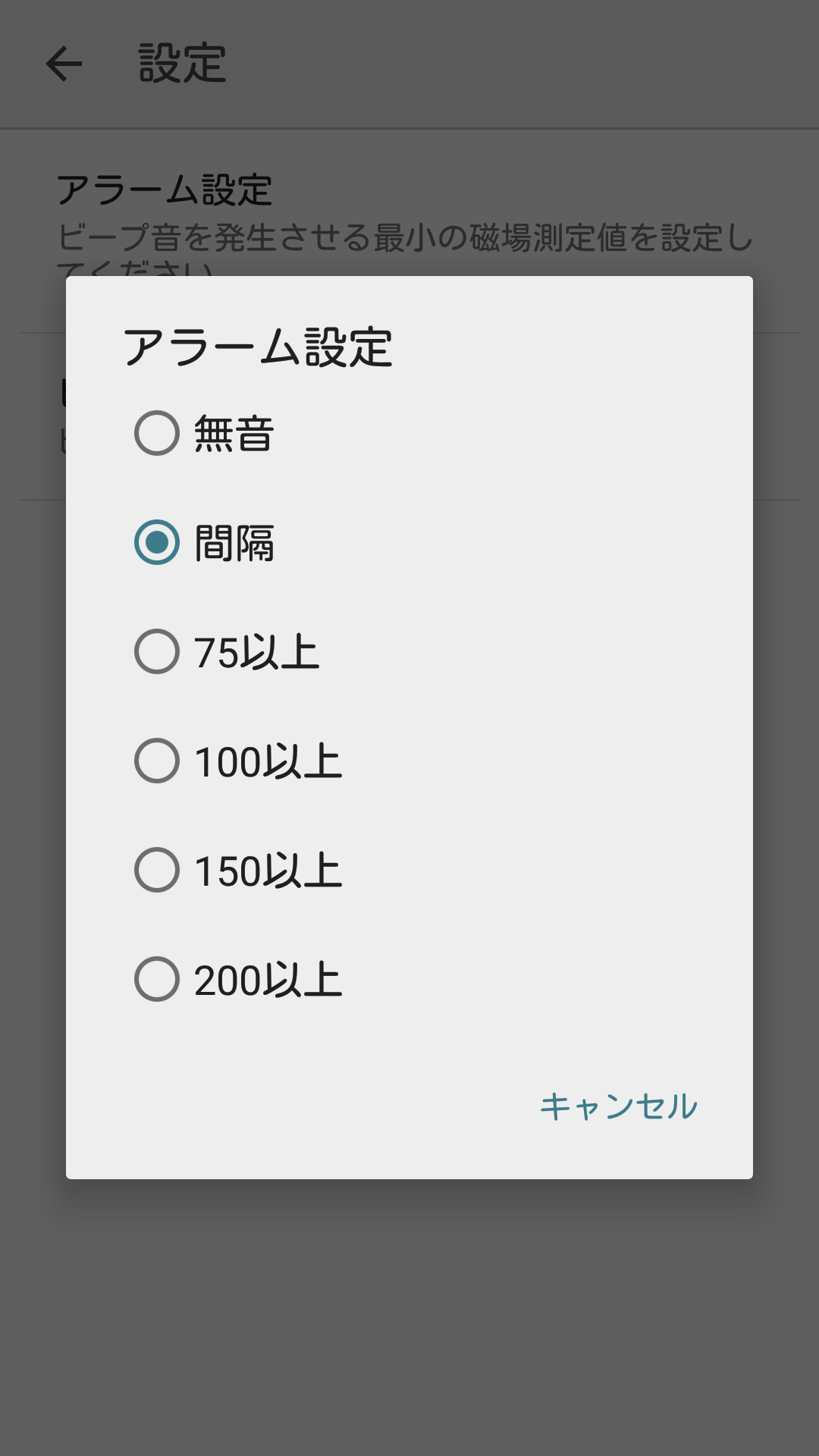Tap the dimmed area below the dialog
Viewport: 819px width, 1456px height.
(x=409, y=1319)
